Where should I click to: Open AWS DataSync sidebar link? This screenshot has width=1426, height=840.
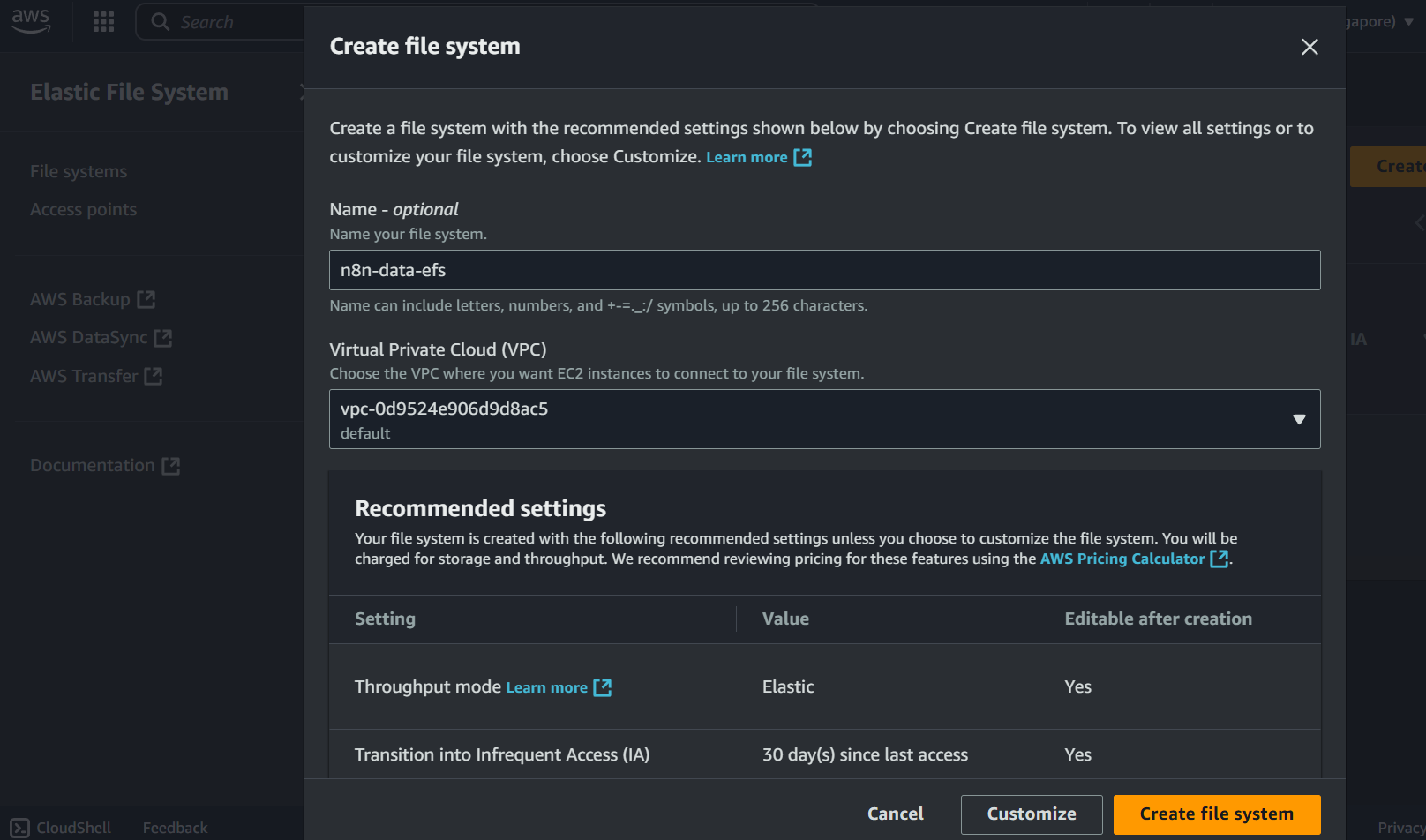pyautogui.click(x=89, y=338)
